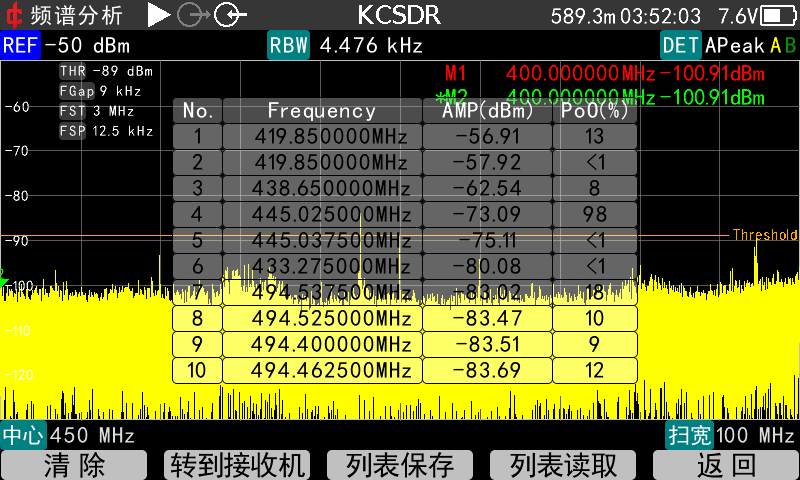Tap the red app logo icon
This screenshot has width=800, height=480.
point(14,15)
